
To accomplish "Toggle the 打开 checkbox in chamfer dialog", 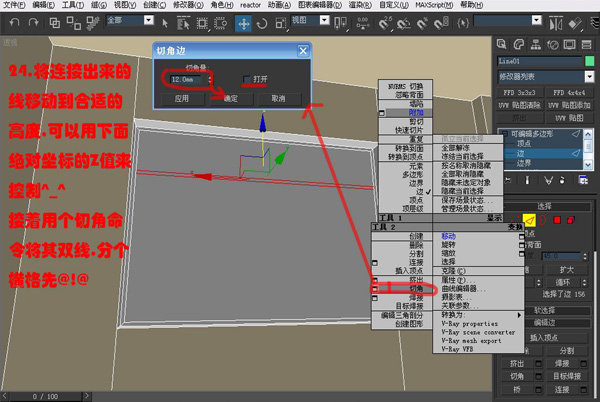I will [247, 79].
